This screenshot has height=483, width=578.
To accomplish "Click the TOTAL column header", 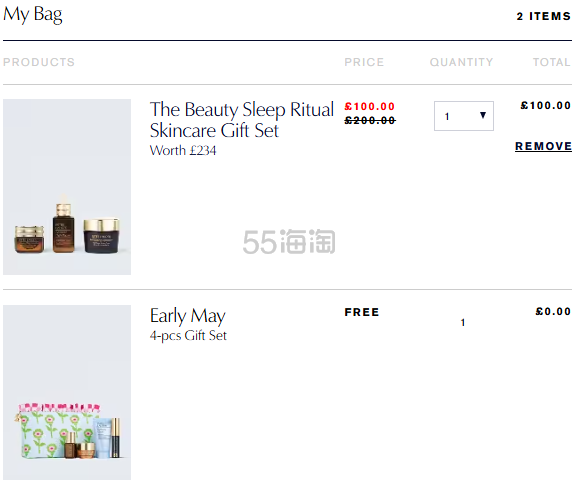I will [552, 62].
